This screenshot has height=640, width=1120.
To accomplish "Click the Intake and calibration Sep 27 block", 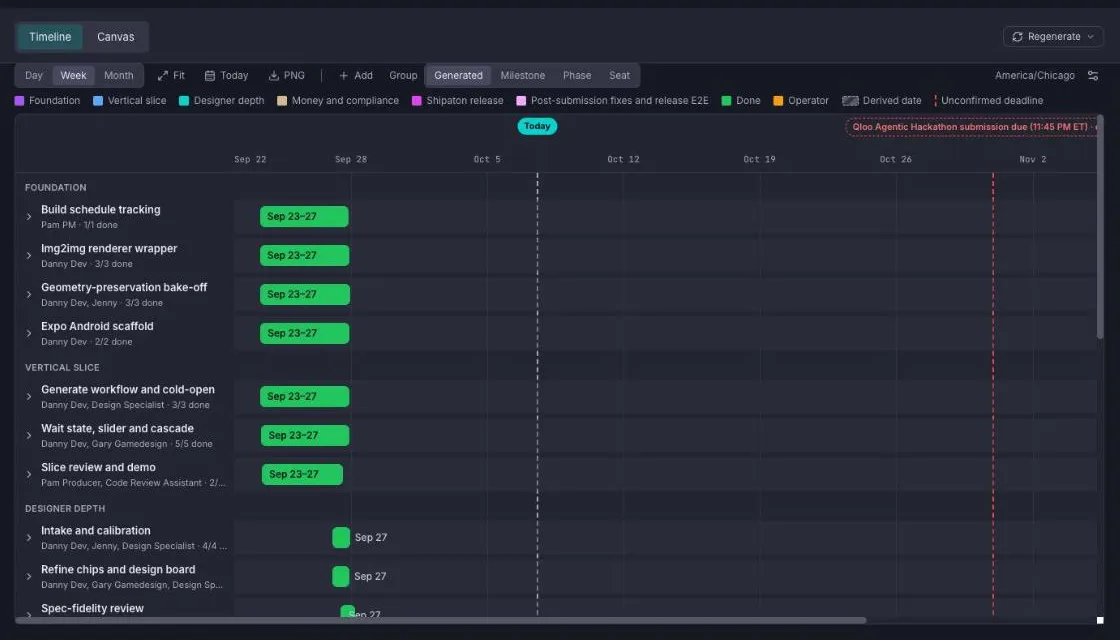I will [x=341, y=537].
